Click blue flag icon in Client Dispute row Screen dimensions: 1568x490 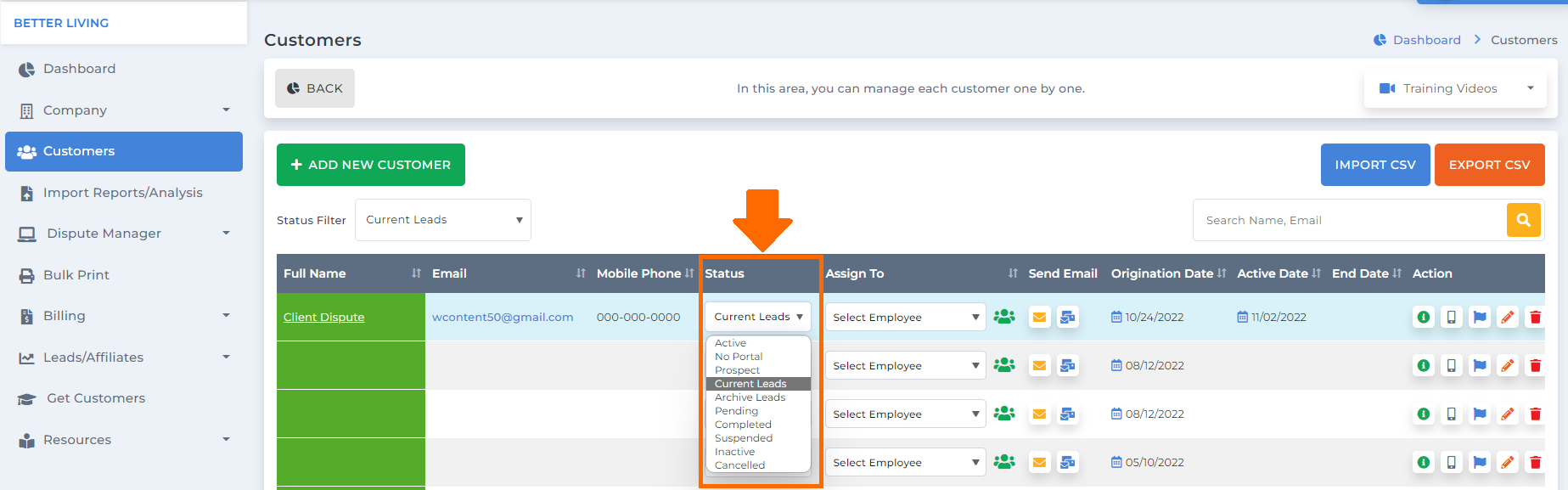pyautogui.click(x=1480, y=317)
